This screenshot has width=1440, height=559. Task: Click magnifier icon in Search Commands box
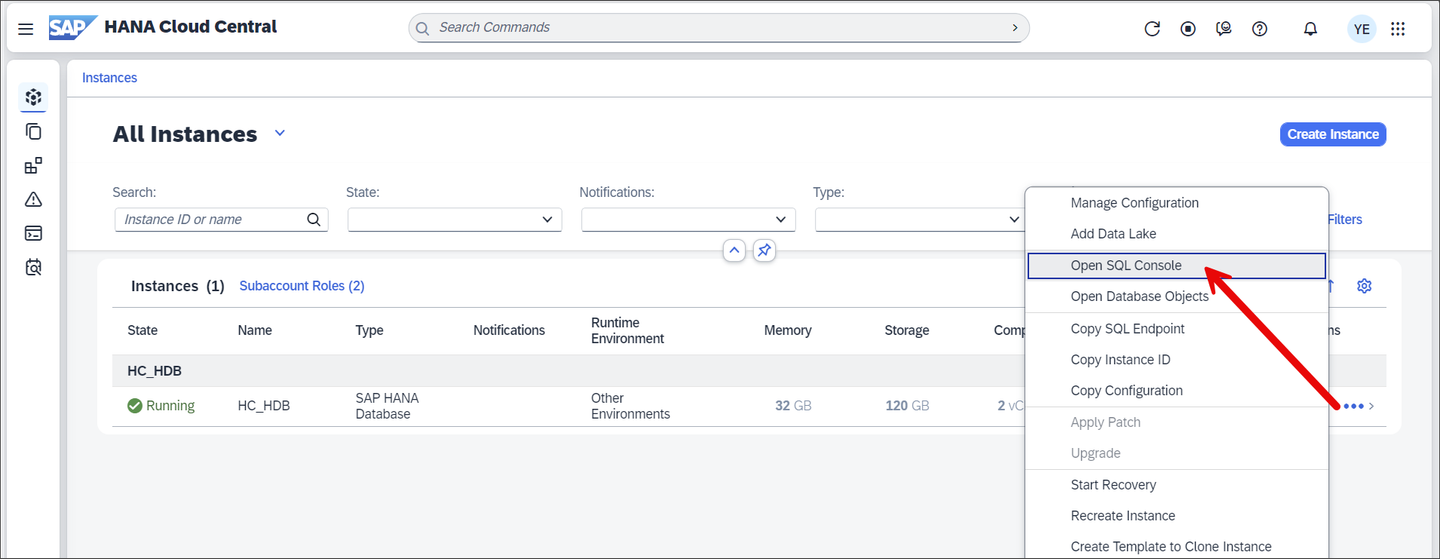click(422, 28)
